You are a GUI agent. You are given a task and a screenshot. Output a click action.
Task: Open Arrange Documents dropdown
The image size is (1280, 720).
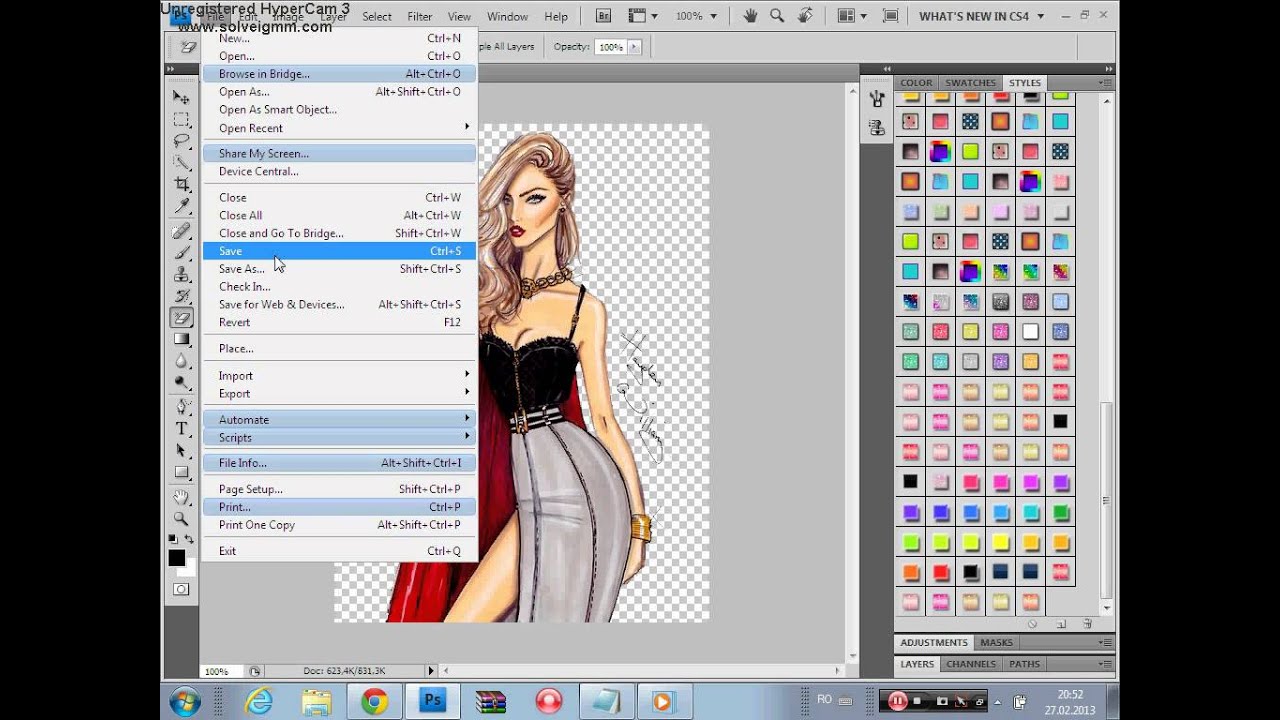click(852, 16)
